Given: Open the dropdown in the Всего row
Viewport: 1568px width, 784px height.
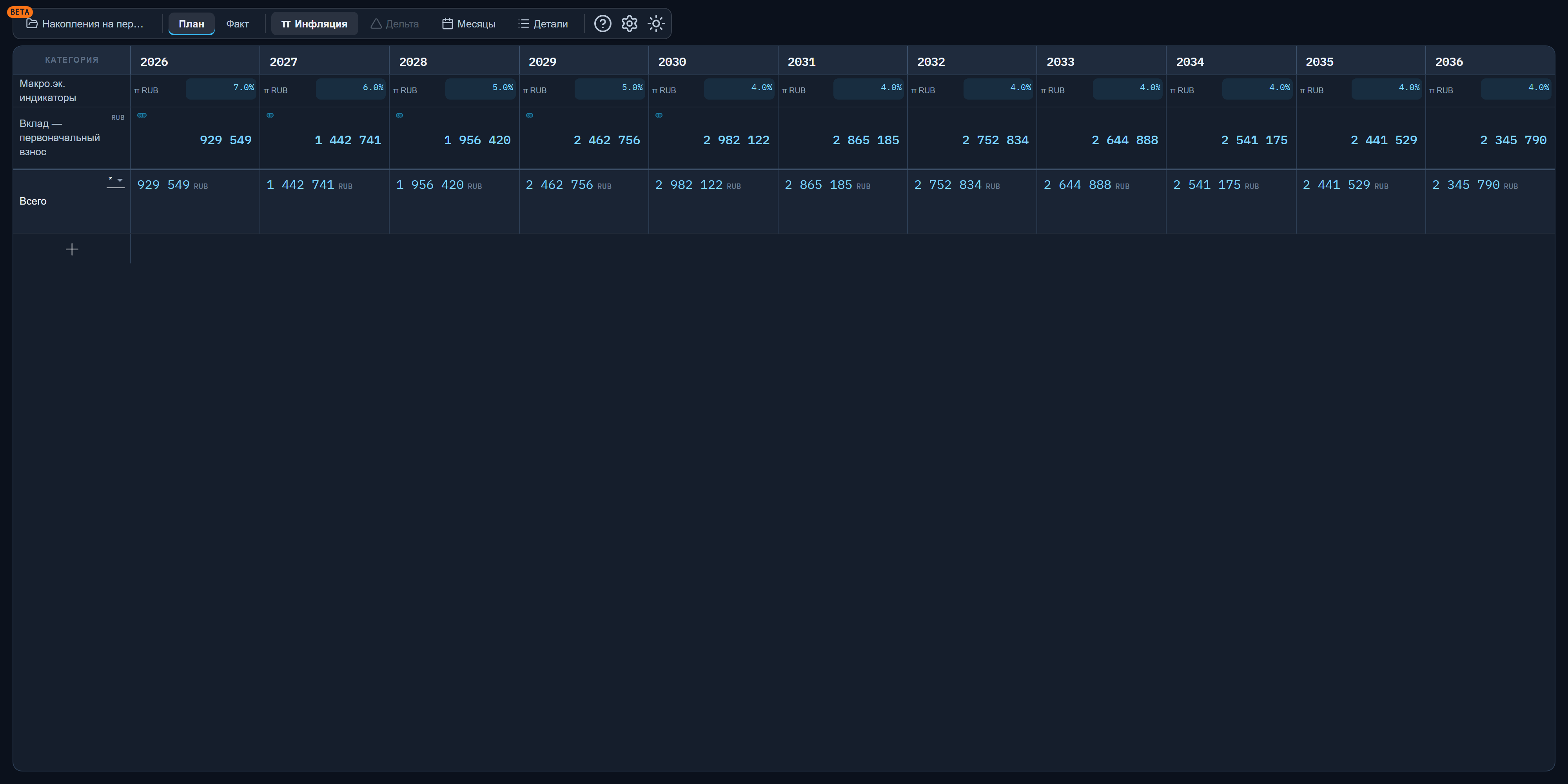Looking at the screenshot, I should (115, 181).
